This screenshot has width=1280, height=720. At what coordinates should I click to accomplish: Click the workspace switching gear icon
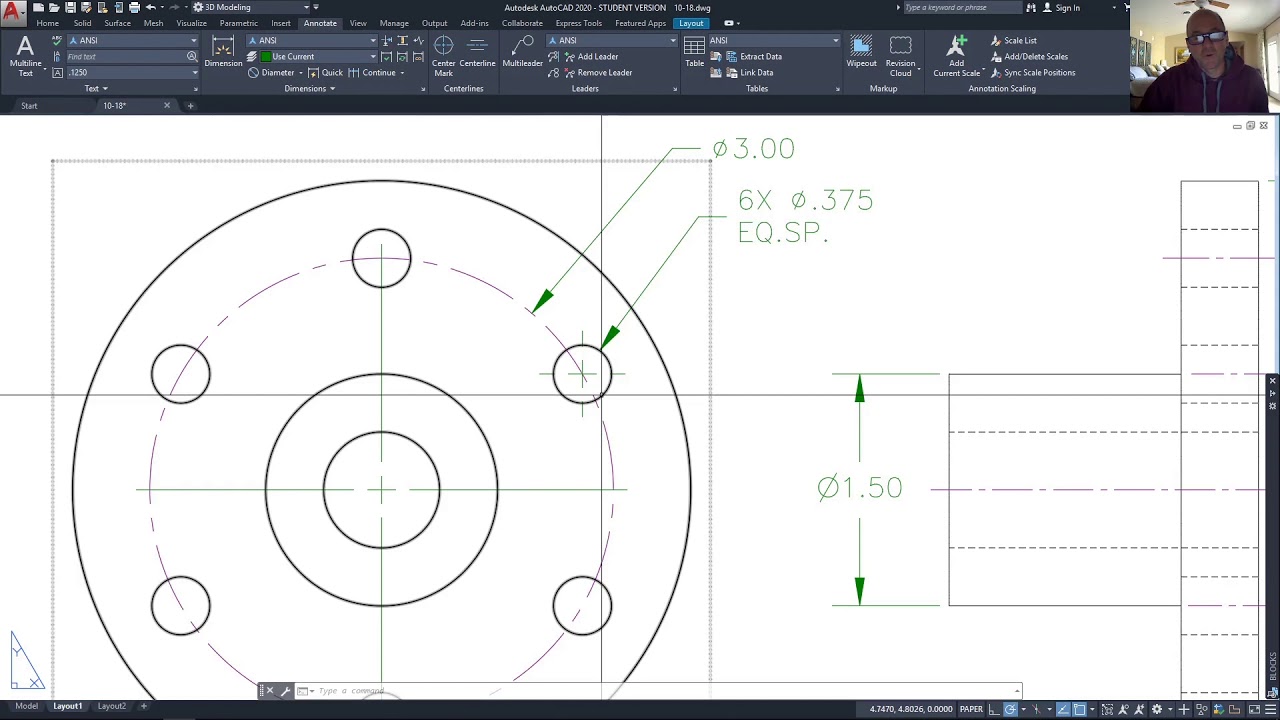pyautogui.click(x=1157, y=709)
